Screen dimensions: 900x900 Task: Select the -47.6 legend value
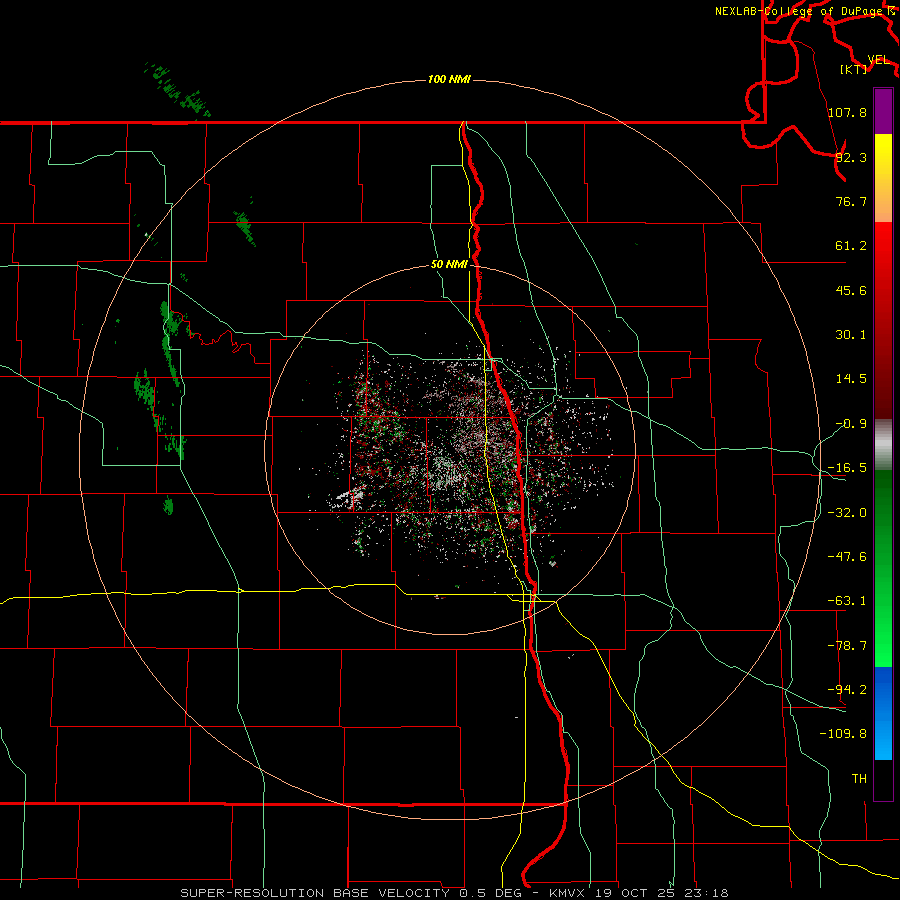click(847, 557)
